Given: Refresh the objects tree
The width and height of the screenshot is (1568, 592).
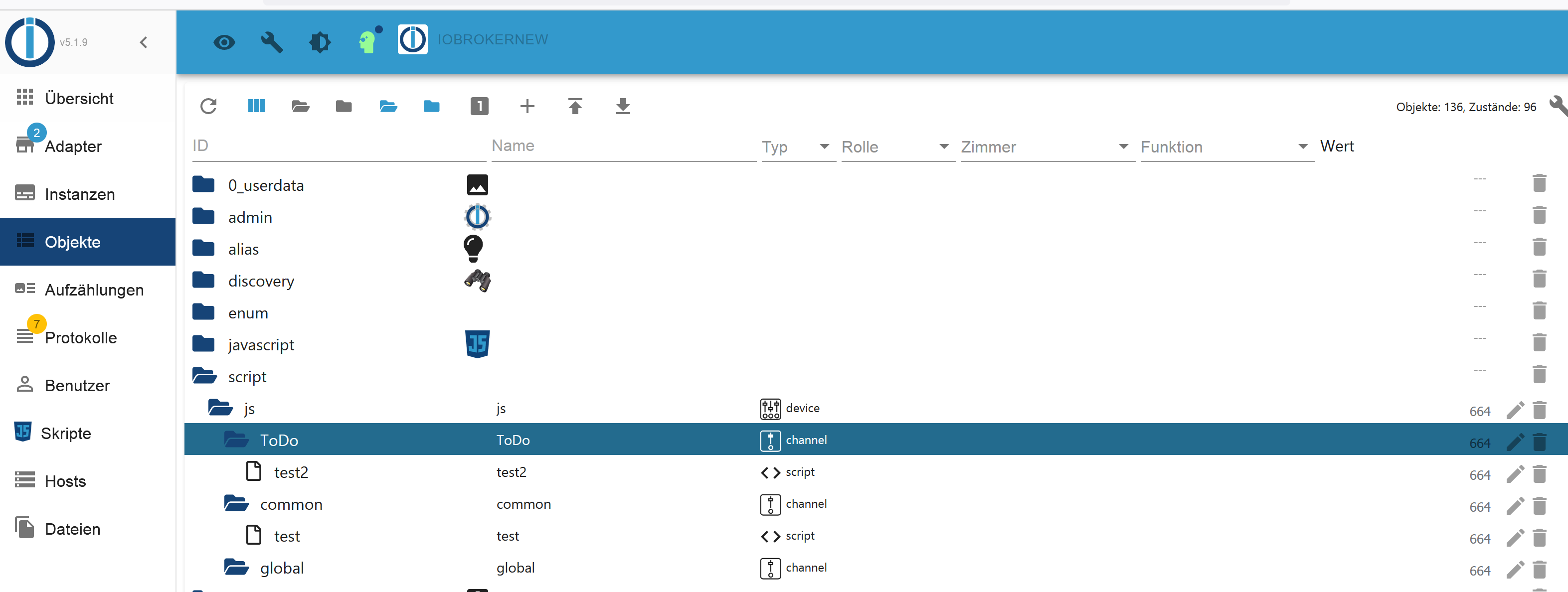Looking at the screenshot, I should [208, 107].
